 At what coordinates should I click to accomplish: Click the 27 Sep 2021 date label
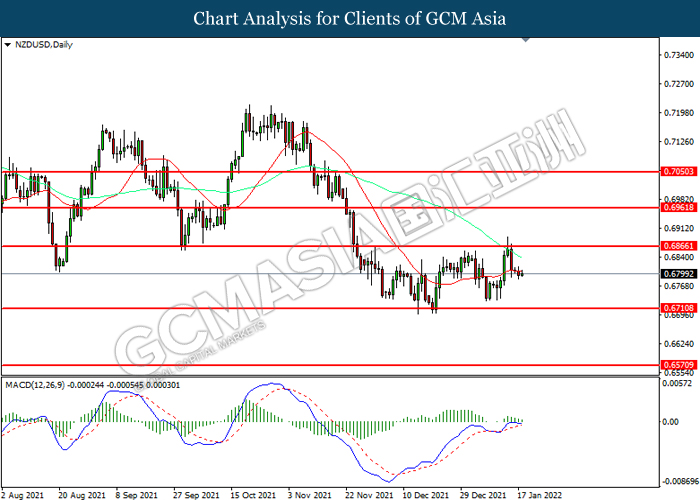[196, 495]
